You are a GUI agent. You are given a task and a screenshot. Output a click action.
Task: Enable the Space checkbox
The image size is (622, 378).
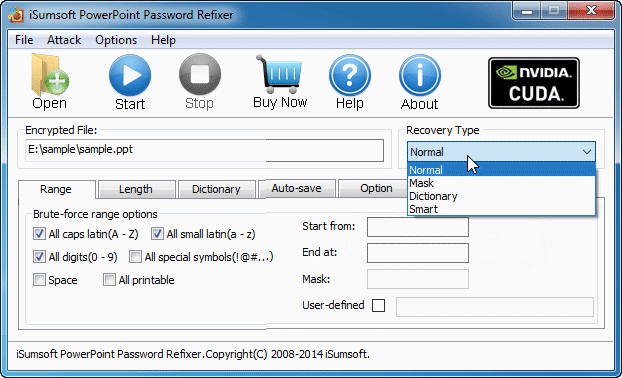coord(39,280)
